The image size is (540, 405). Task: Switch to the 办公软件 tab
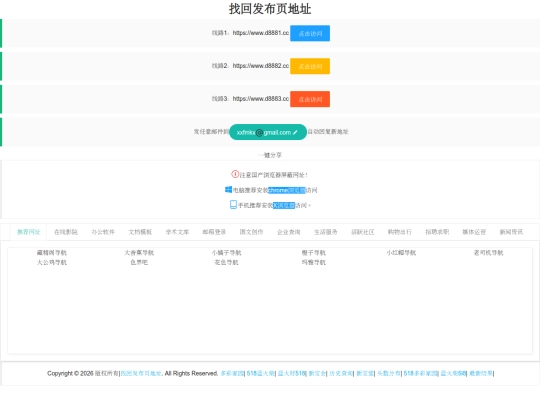103,232
